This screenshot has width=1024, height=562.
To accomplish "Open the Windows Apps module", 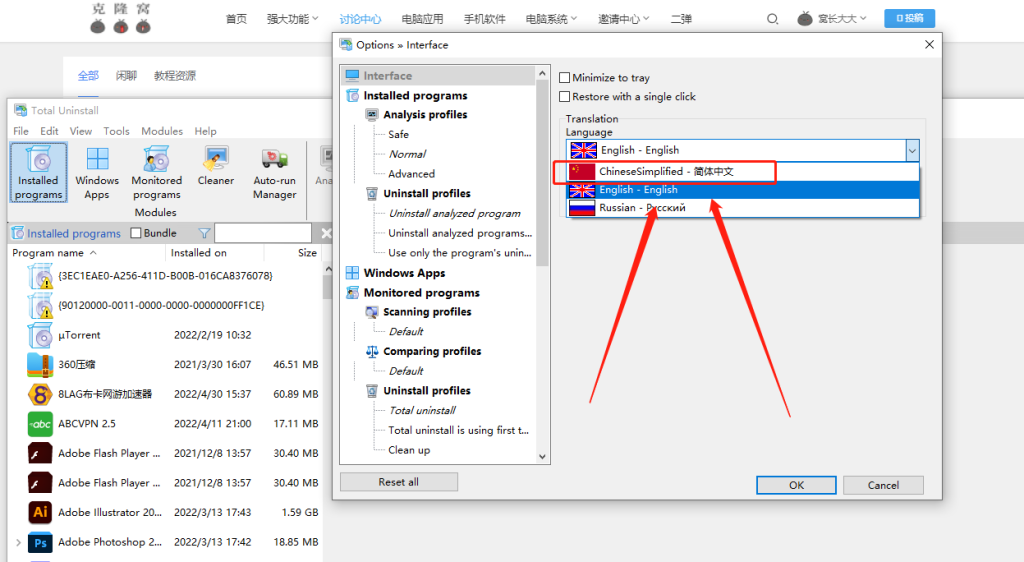I will (x=97, y=173).
